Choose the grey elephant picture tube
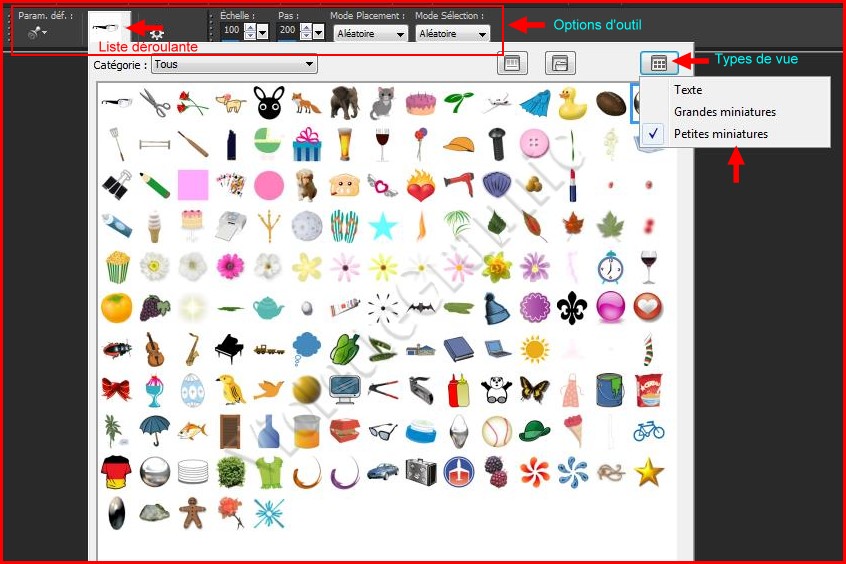This screenshot has height=564, width=846. [344, 101]
